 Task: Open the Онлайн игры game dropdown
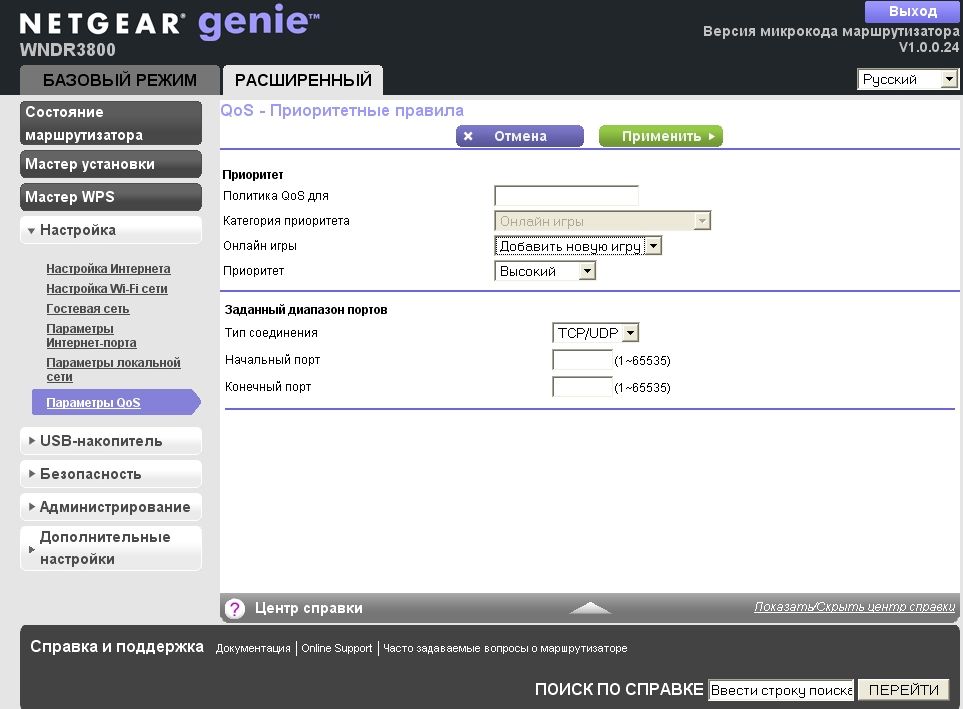[578, 246]
